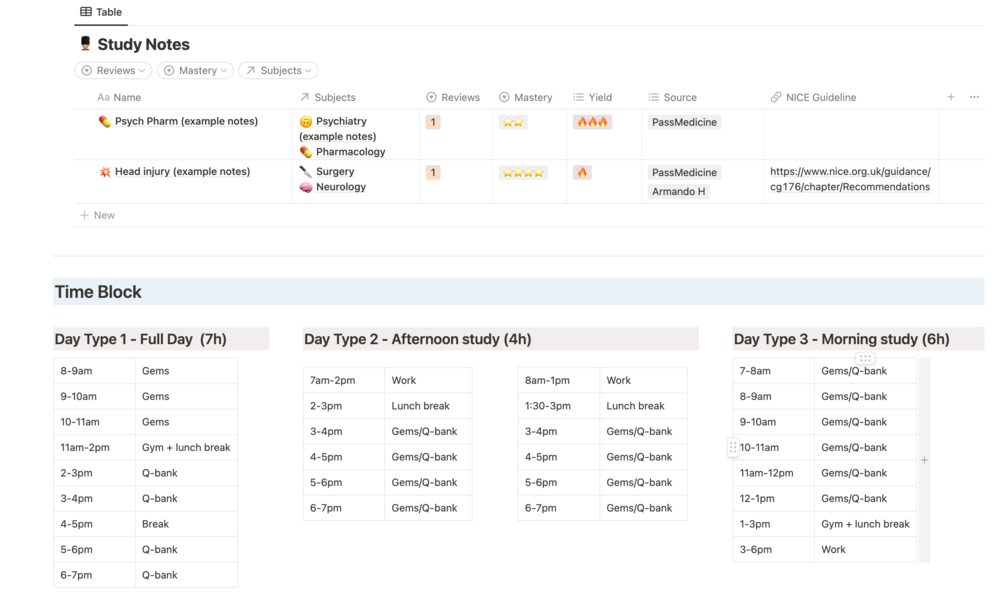The image size is (1005, 603).
Task: Click the four-star Mastery tag for Head injury
Action: point(523,172)
